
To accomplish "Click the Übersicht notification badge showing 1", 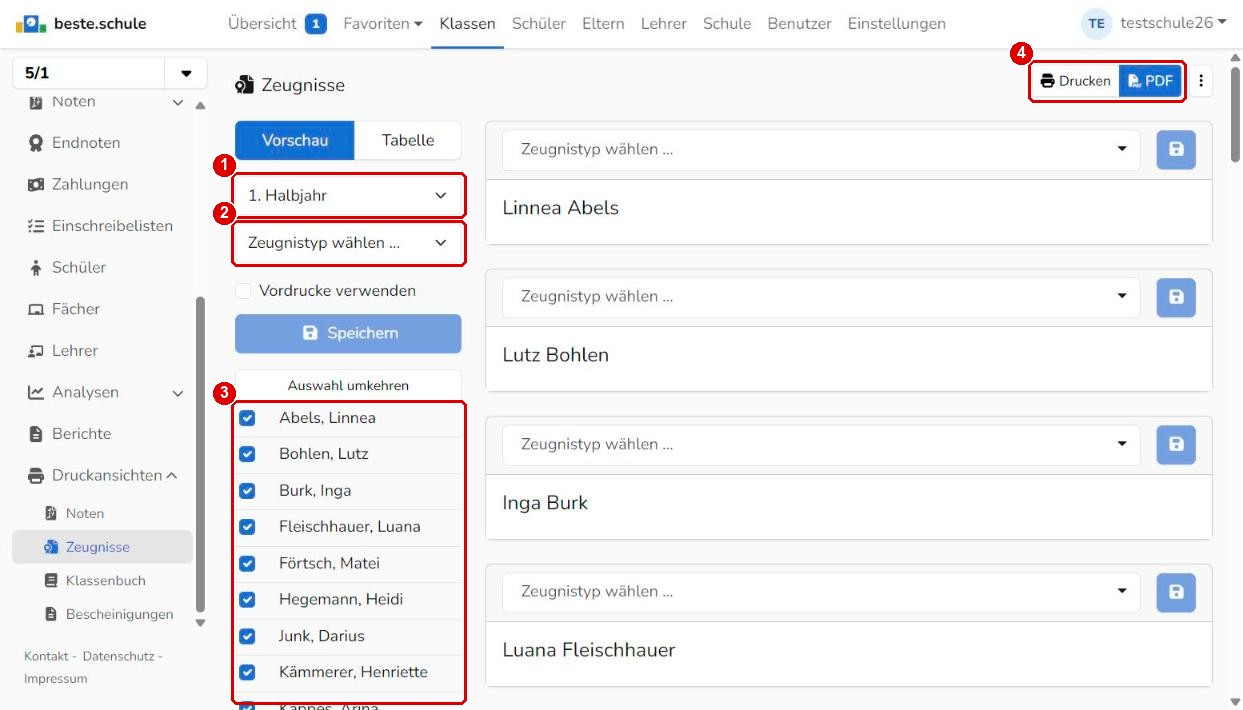I will click(316, 23).
